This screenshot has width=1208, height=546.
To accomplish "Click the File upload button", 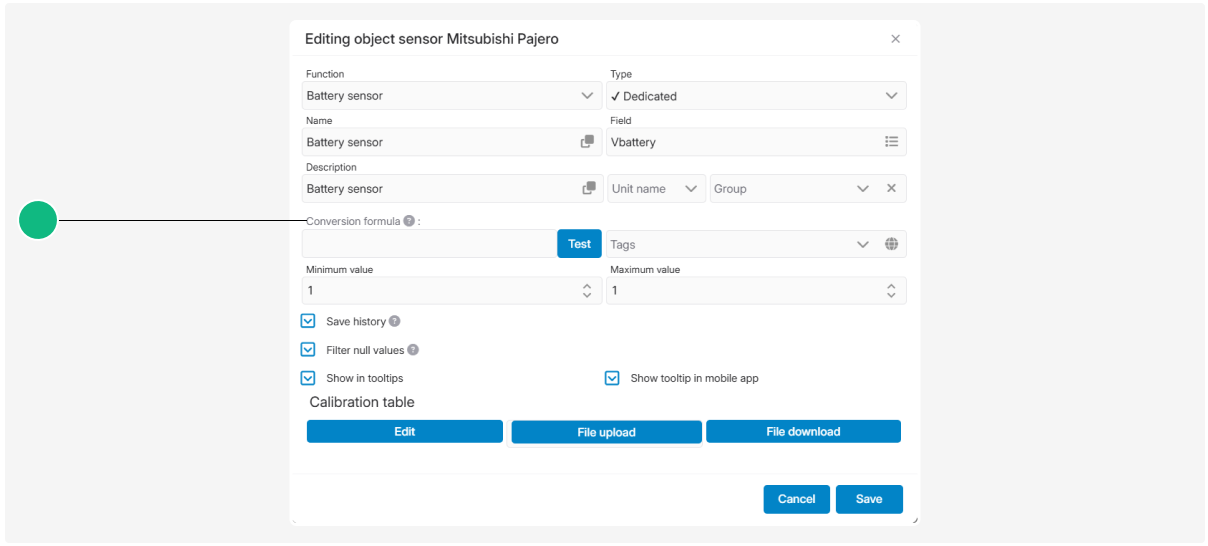I will coord(606,432).
